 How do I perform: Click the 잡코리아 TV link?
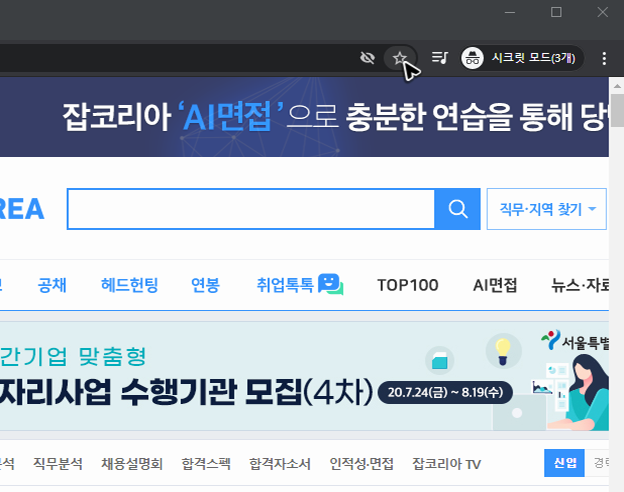coord(447,464)
